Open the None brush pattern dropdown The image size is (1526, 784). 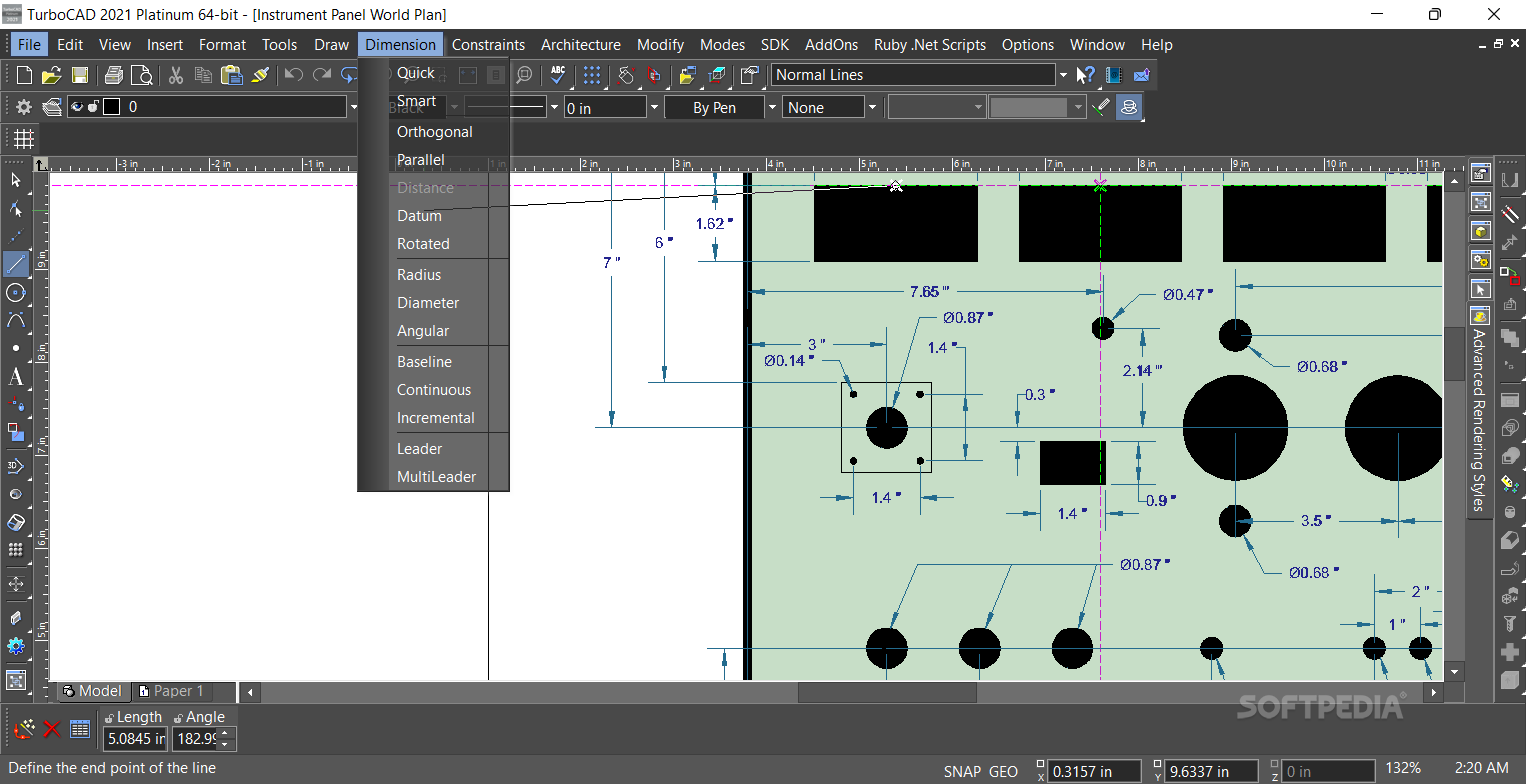[872, 107]
